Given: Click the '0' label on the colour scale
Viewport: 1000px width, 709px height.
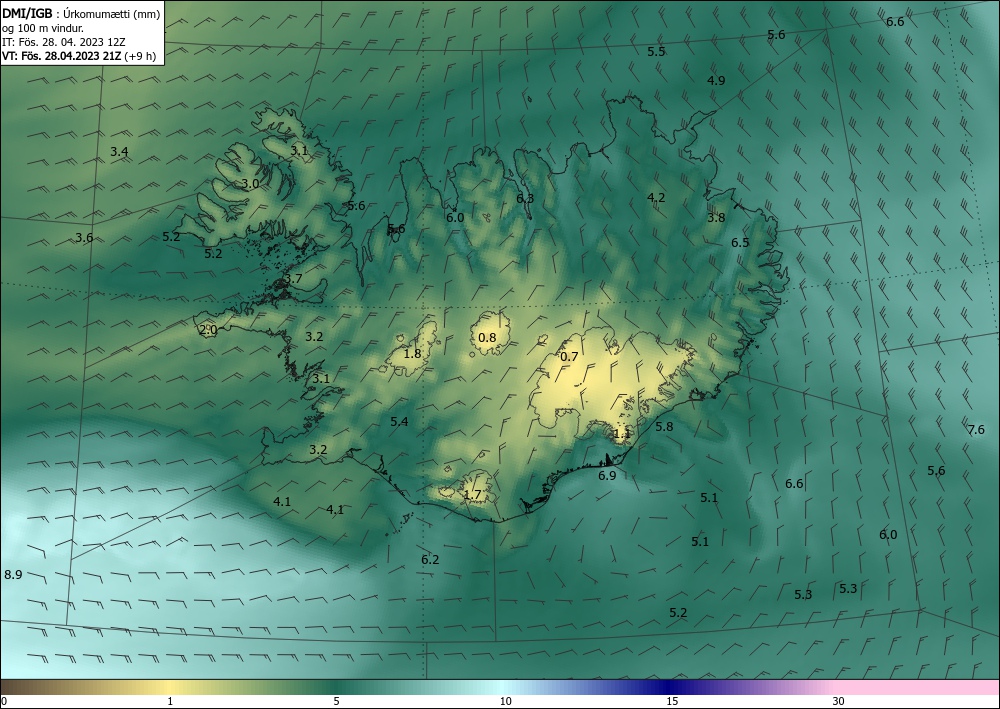Looking at the screenshot, I should [x=4, y=702].
